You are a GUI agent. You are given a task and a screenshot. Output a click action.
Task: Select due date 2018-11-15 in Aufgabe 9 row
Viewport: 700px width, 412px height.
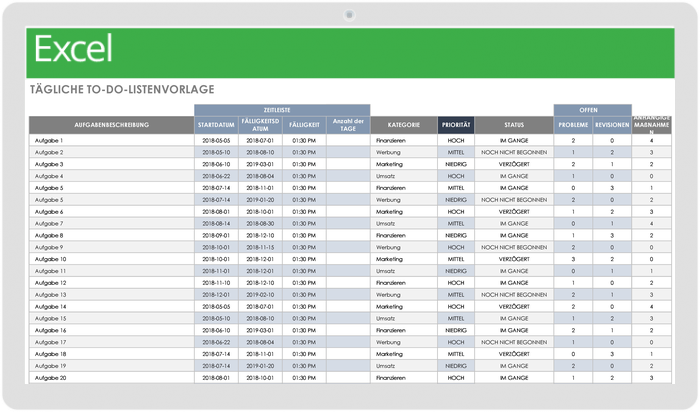[260, 247]
